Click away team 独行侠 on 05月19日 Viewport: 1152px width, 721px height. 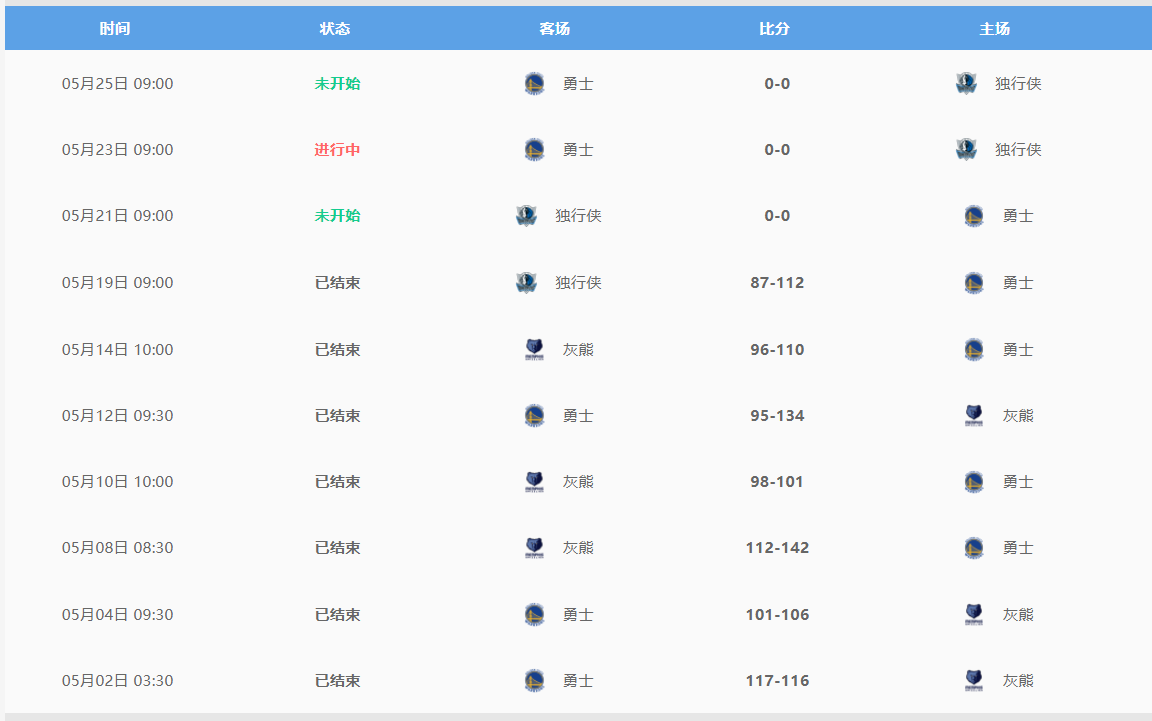click(578, 283)
